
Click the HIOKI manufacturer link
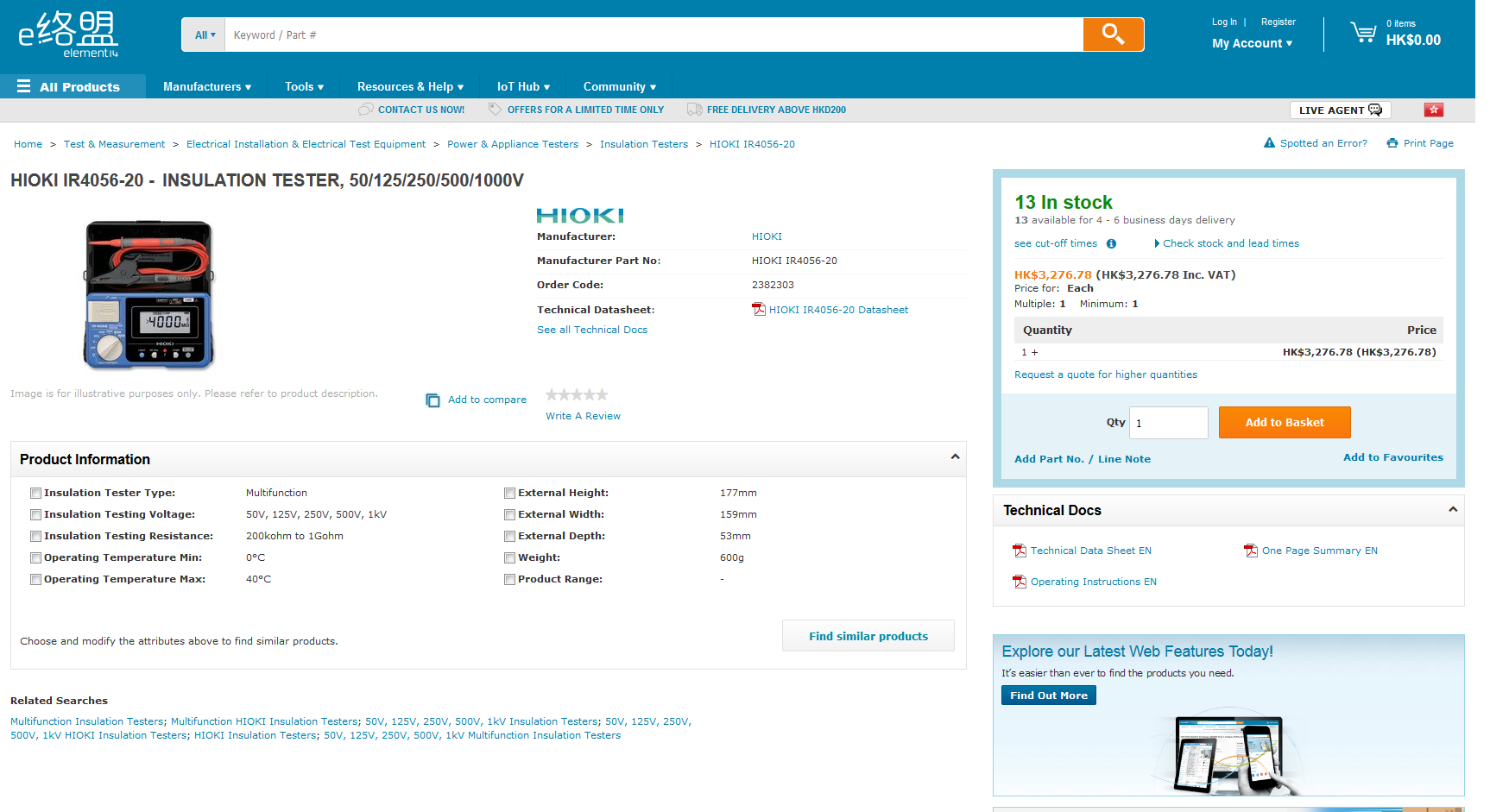(767, 236)
